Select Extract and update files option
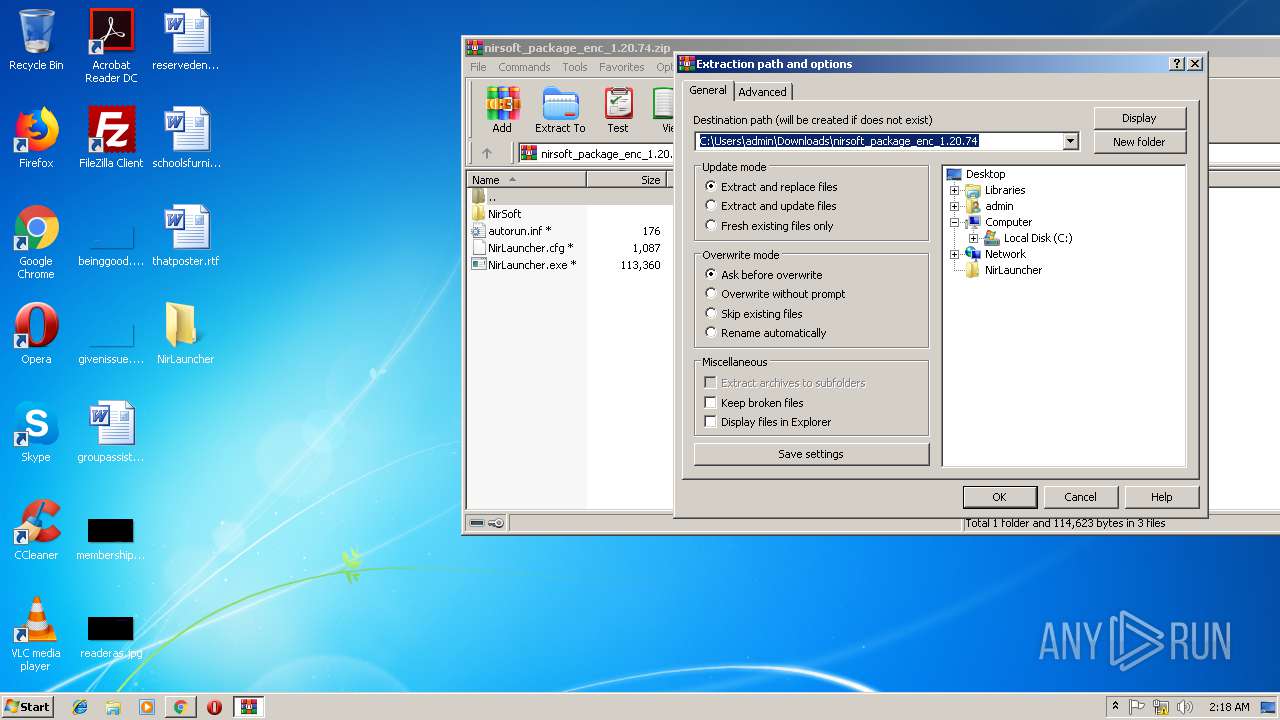 770,206
